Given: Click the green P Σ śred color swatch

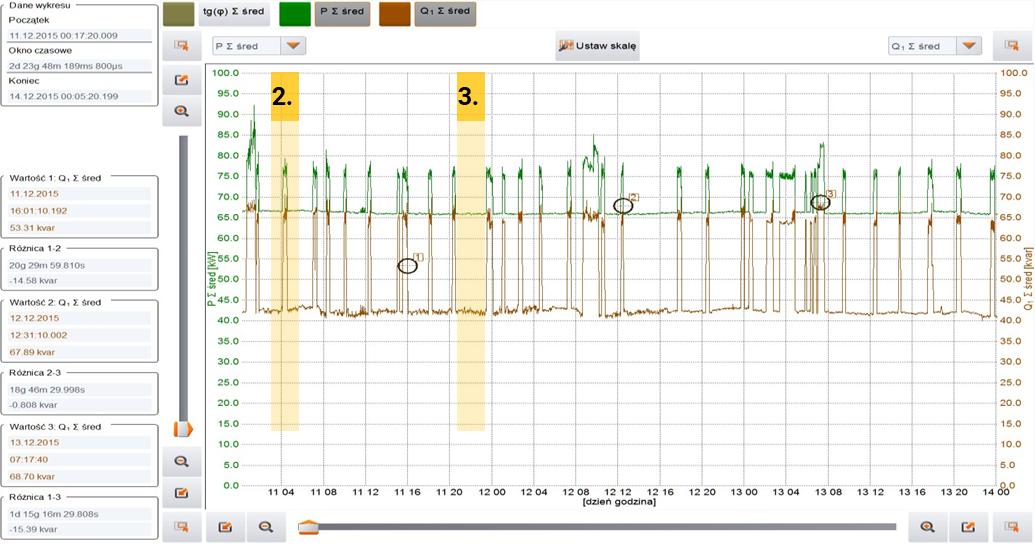Looking at the screenshot, I should (294, 14).
